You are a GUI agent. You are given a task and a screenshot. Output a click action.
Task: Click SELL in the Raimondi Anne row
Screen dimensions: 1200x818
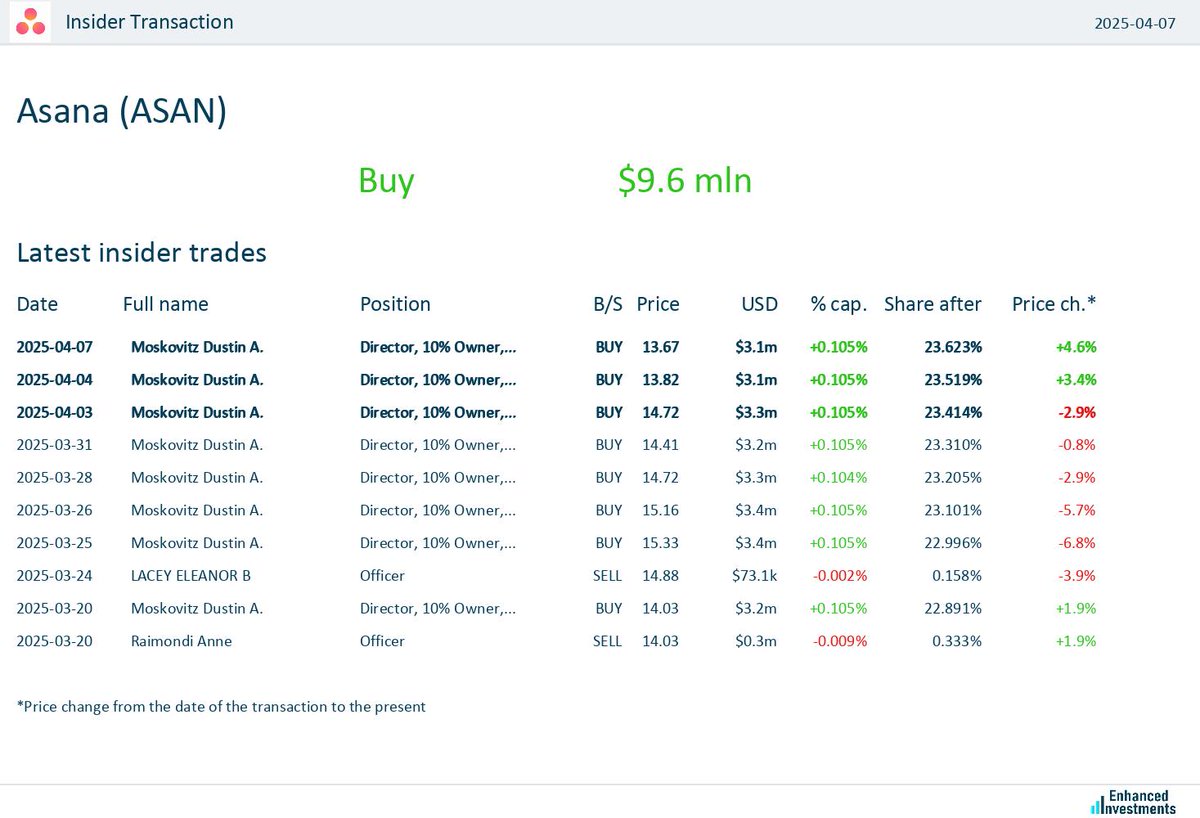(x=608, y=641)
